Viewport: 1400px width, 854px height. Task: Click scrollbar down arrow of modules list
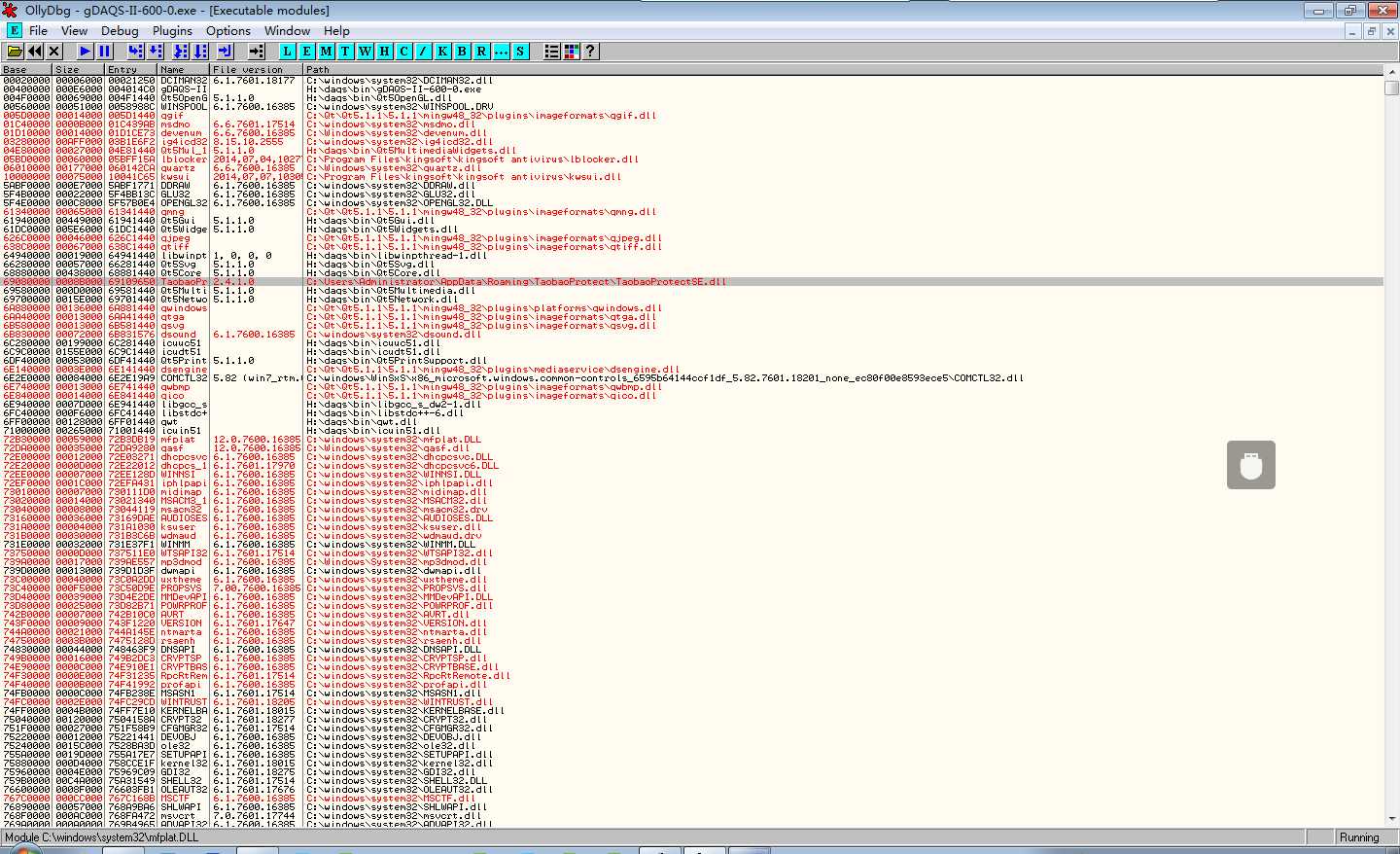[1391, 820]
